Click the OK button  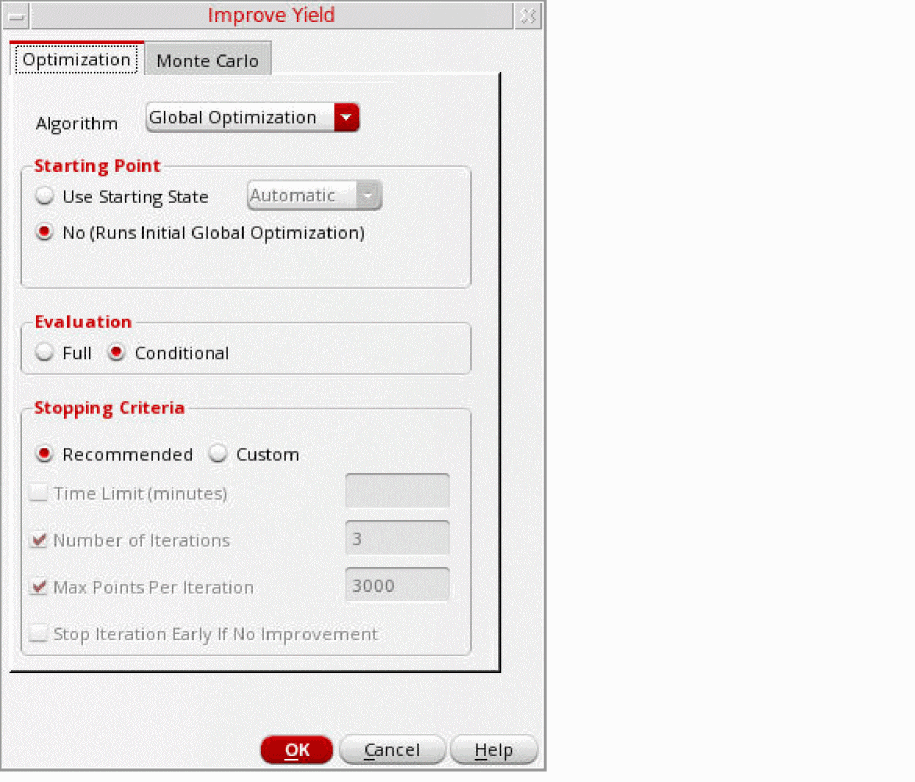(x=296, y=749)
